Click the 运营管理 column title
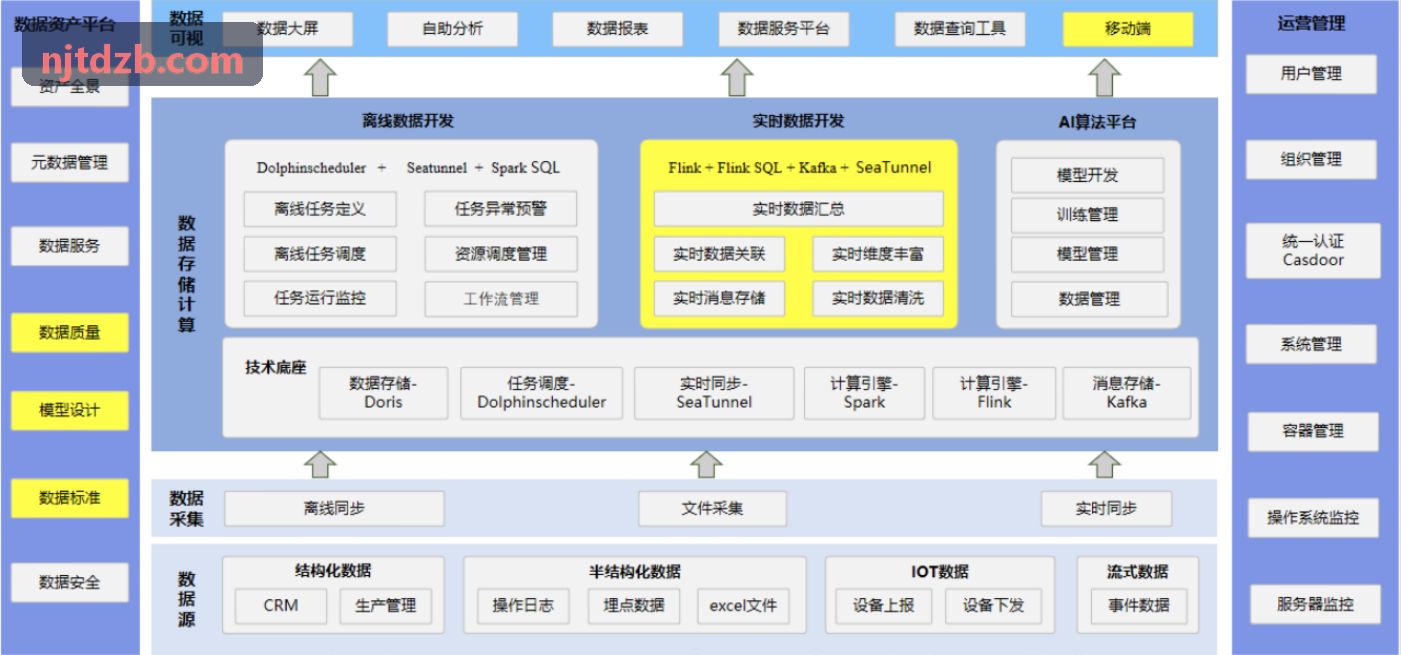The width and height of the screenshot is (1401, 655). (x=1311, y=23)
